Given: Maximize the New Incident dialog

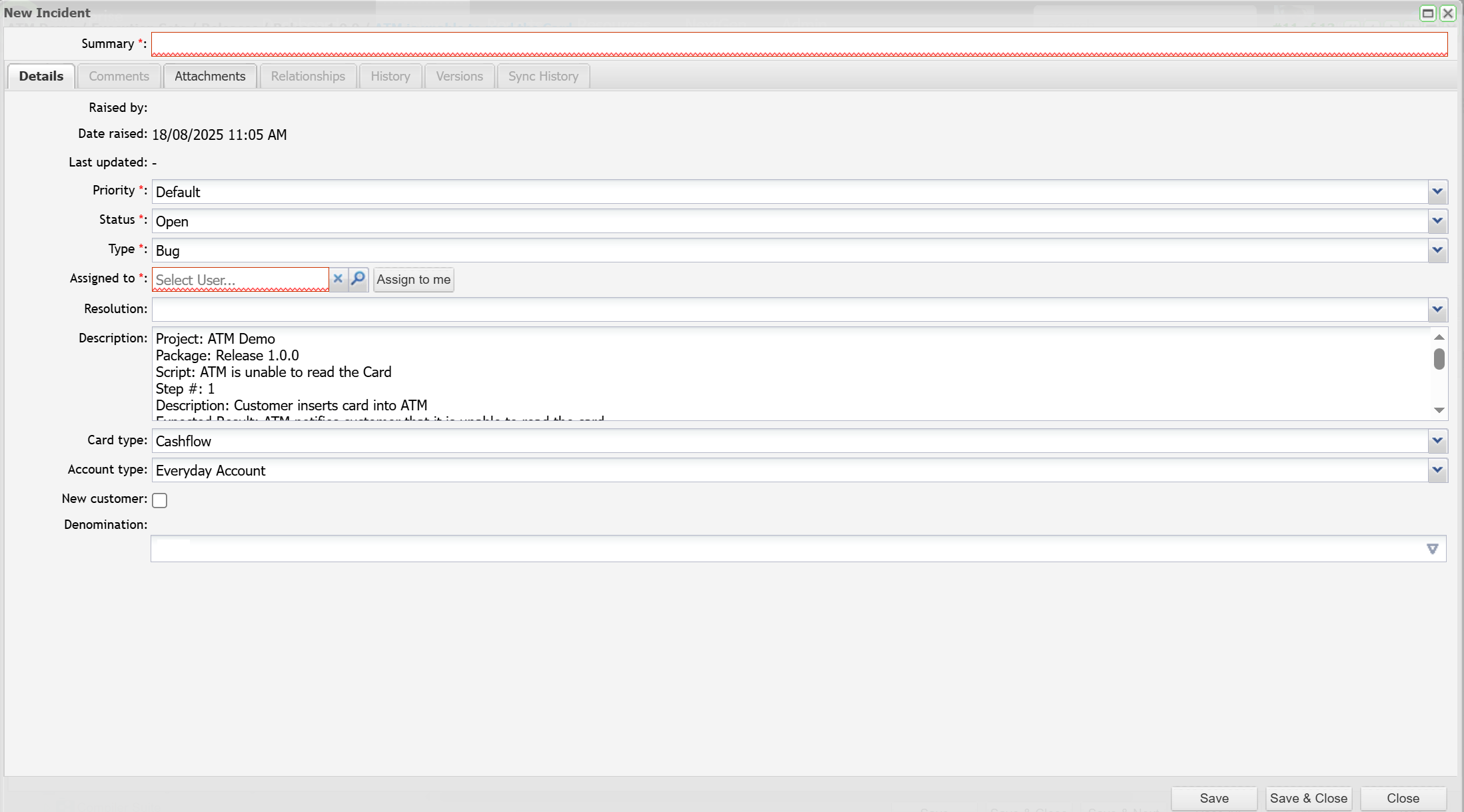Looking at the screenshot, I should [x=1427, y=13].
